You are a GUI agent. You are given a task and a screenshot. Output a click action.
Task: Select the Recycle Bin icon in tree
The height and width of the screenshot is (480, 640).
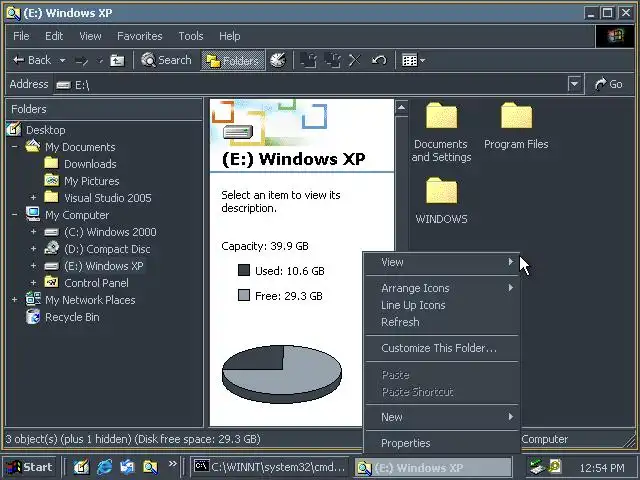[x=33, y=316]
